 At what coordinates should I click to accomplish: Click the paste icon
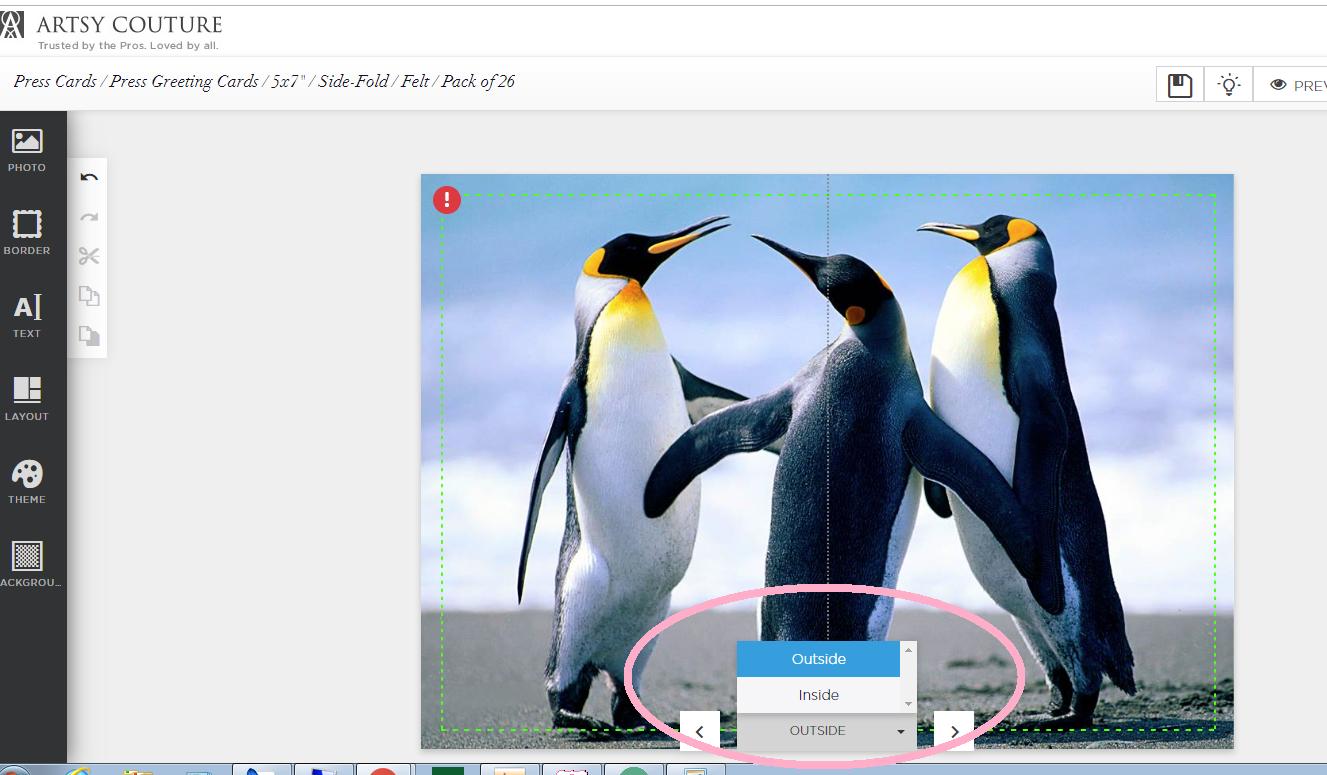(89, 336)
